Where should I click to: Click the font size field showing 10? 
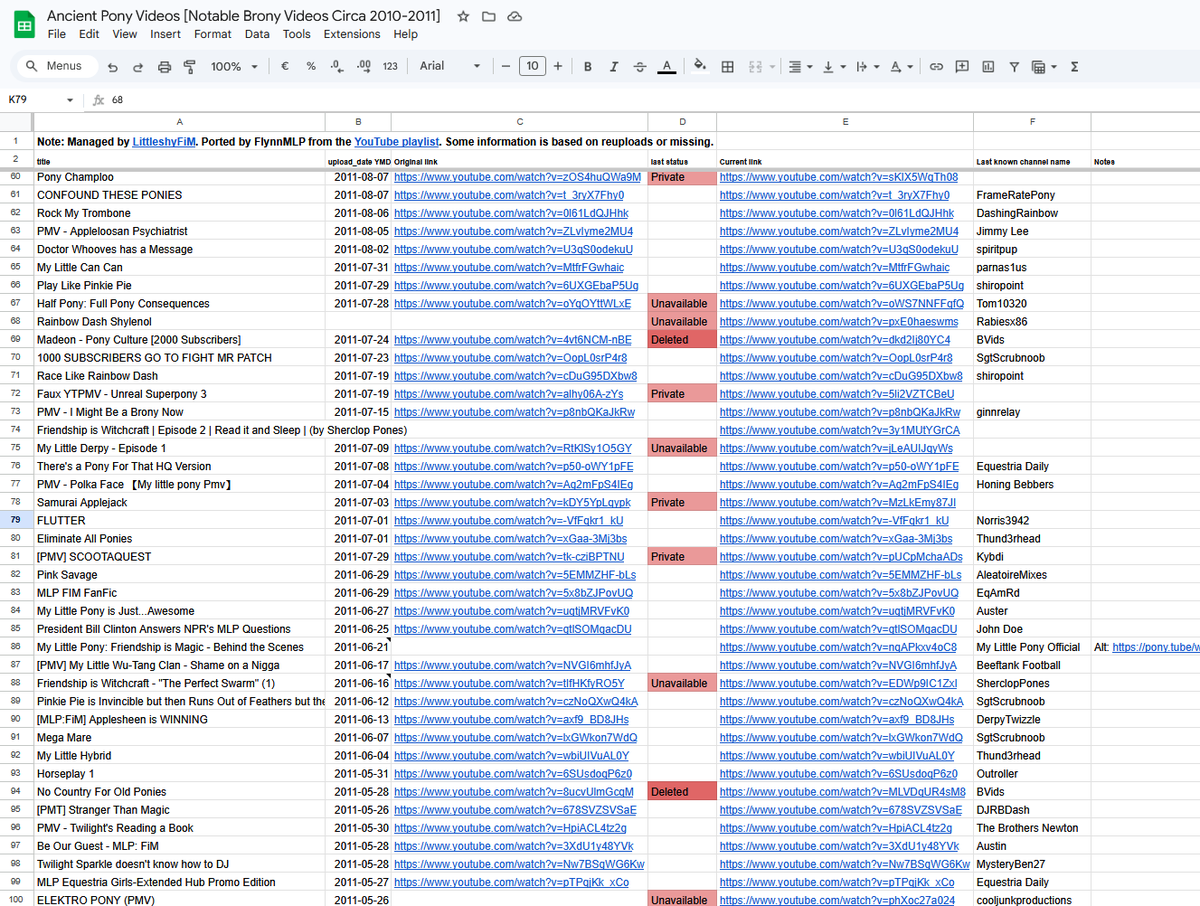[532, 66]
